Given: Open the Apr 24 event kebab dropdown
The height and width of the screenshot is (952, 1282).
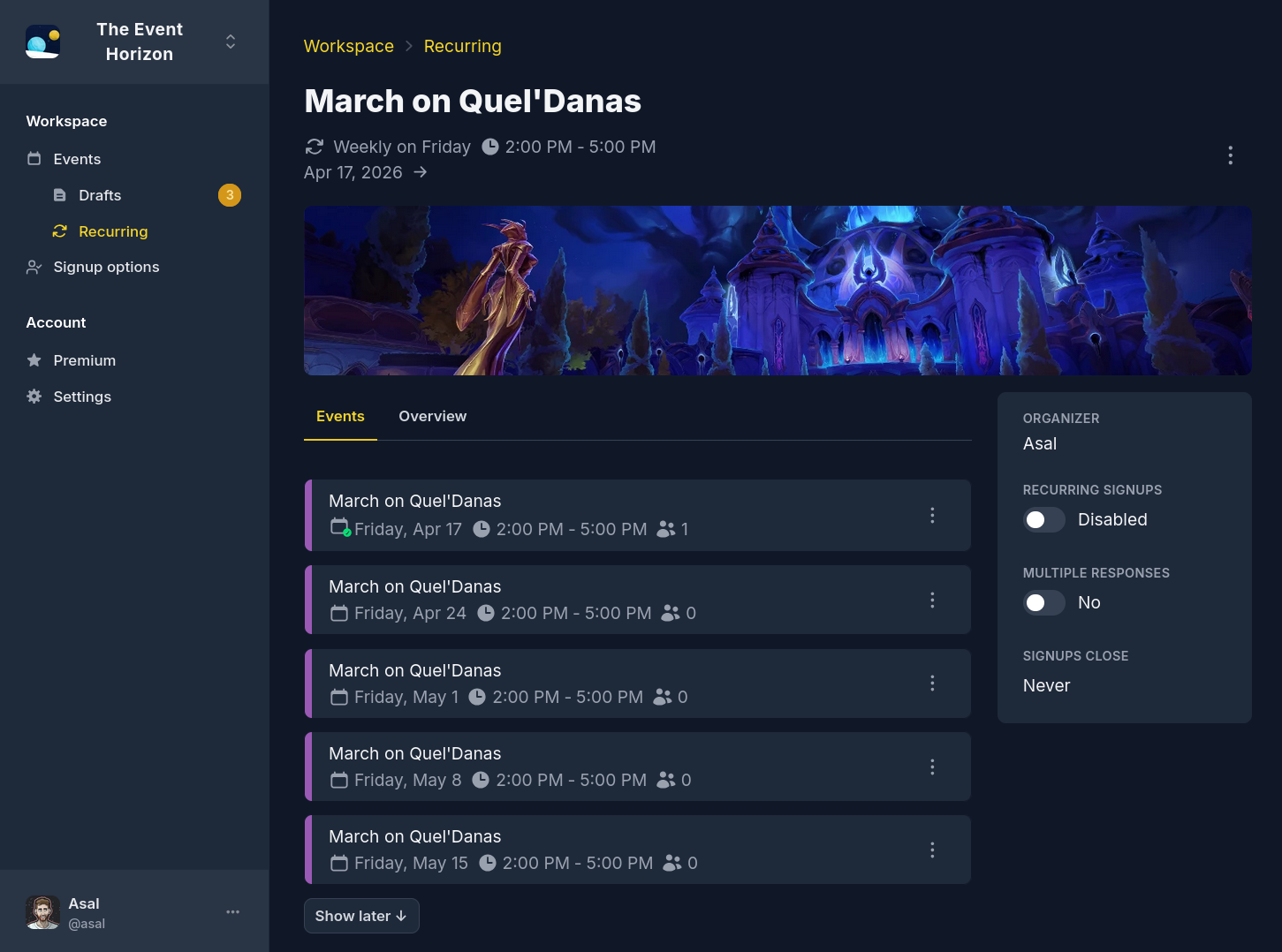Looking at the screenshot, I should click(x=932, y=600).
